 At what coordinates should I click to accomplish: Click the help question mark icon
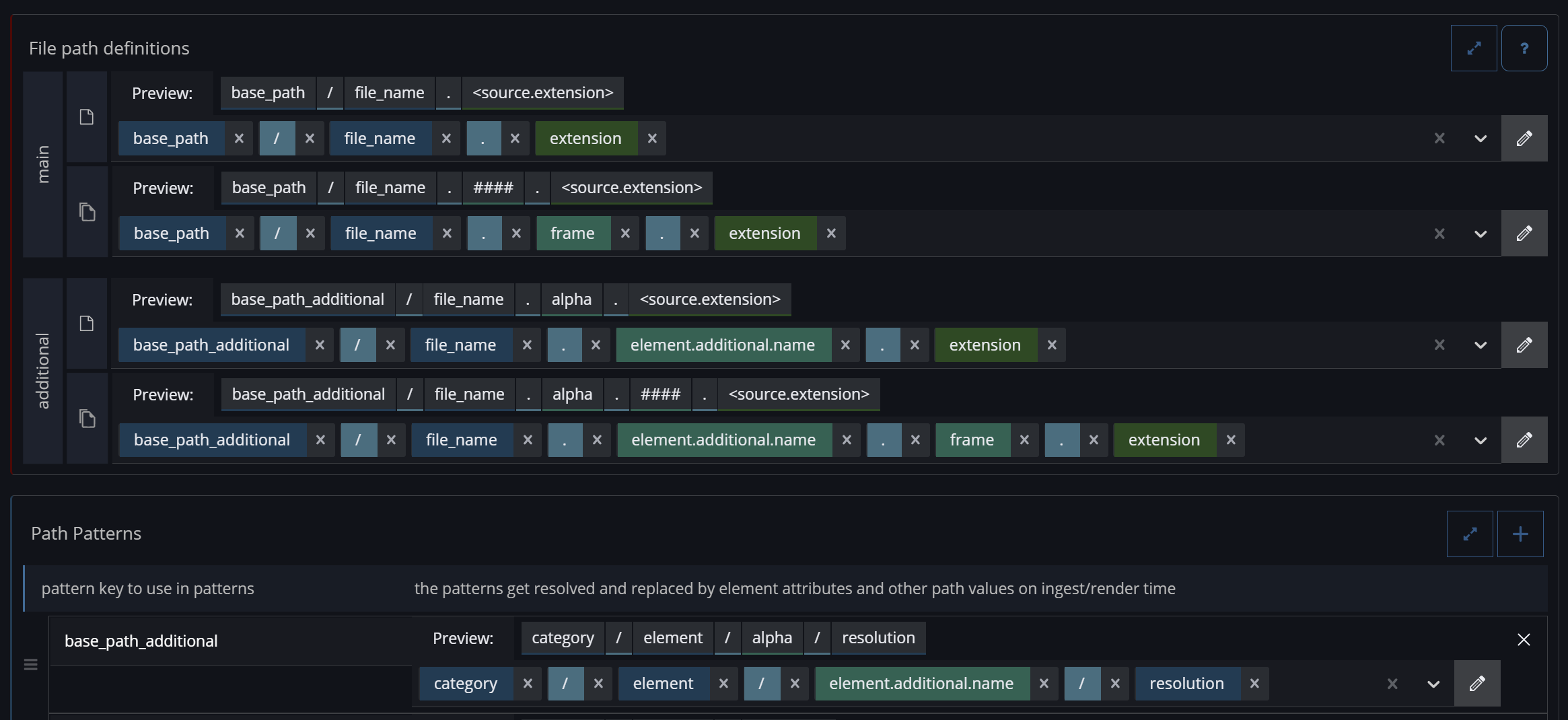click(1524, 48)
